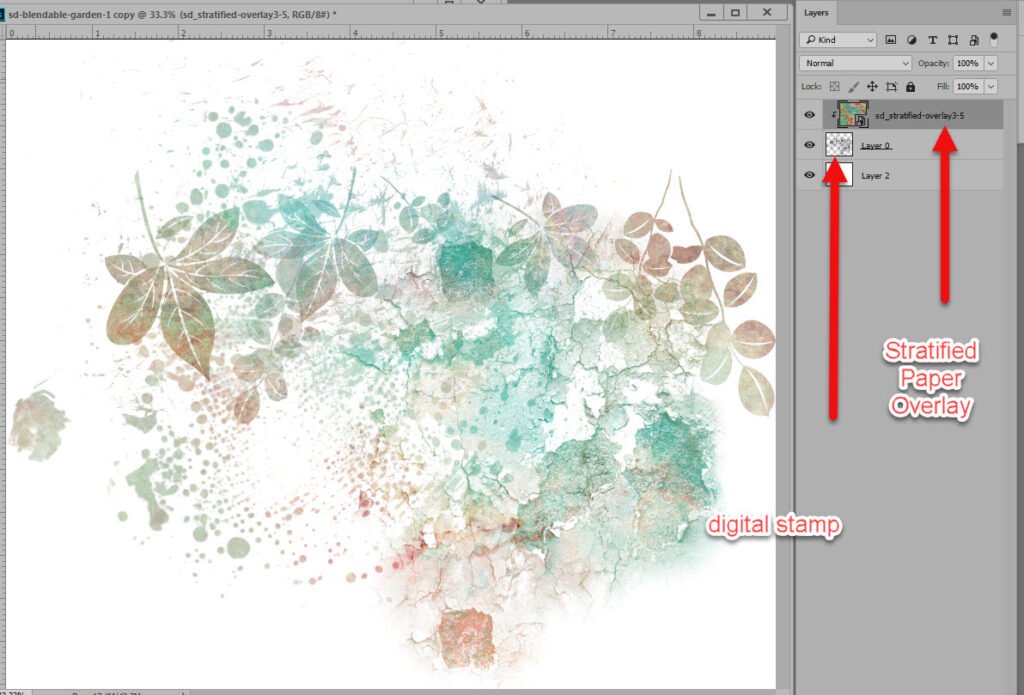Hide Layer 2
The image size is (1024, 695).
tap(809, 175)
